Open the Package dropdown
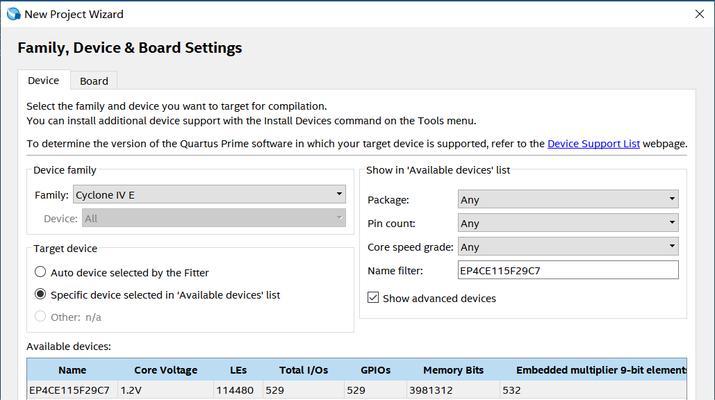This screenshot has width=715, height=400. [568, 199]
